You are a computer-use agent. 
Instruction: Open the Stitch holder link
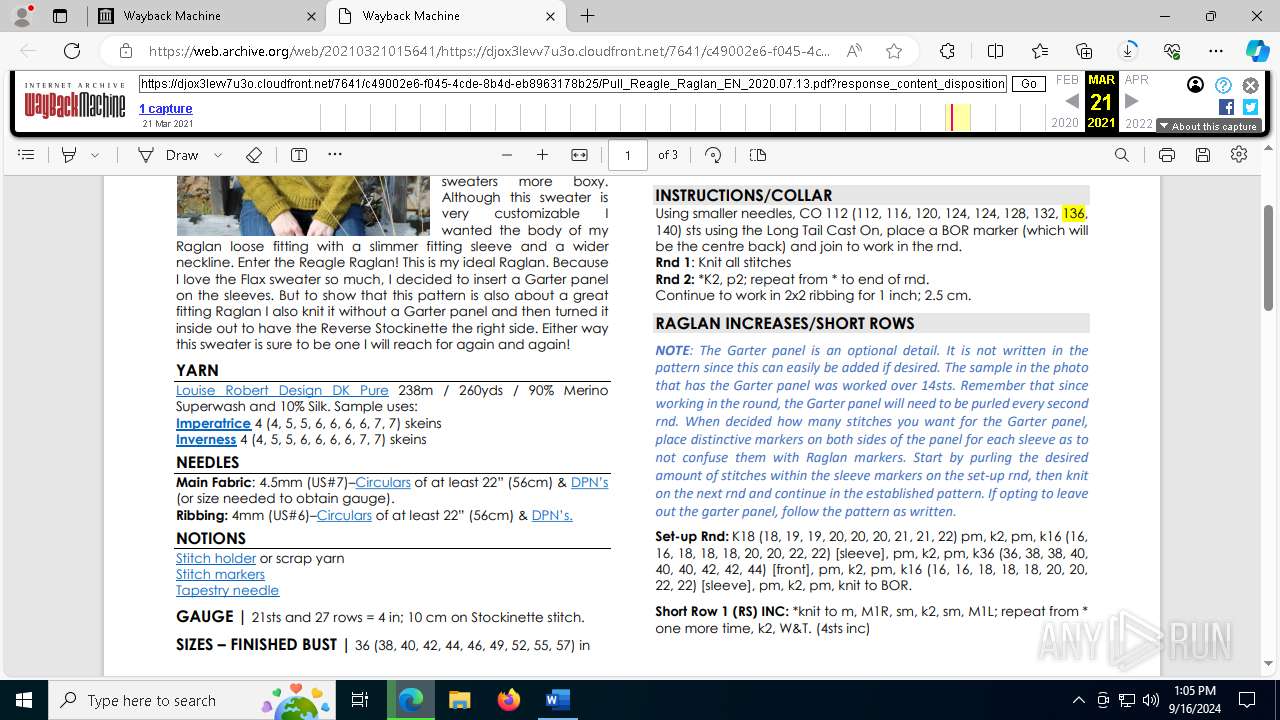[x=216, y=558]
